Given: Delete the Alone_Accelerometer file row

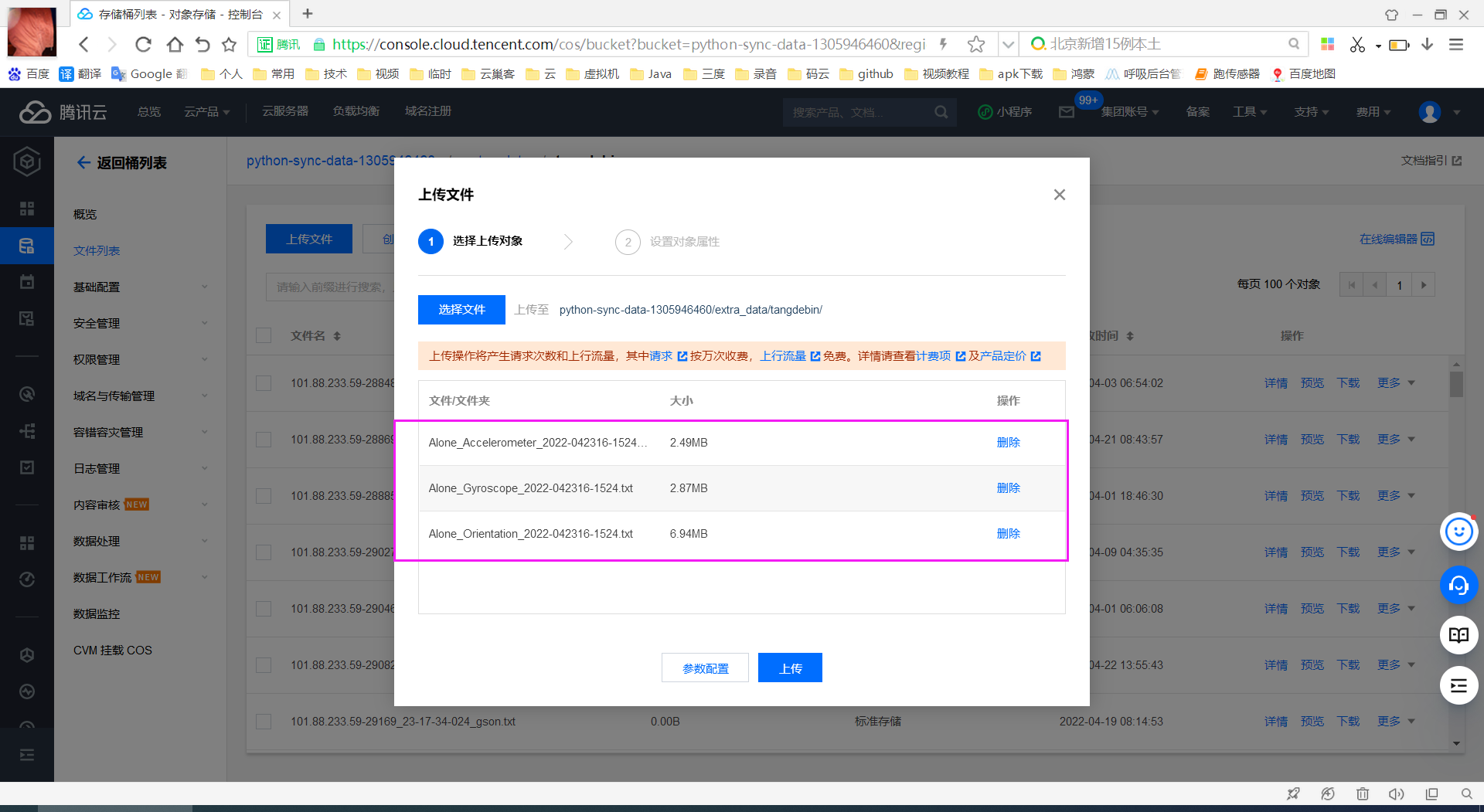Looking at the screenshot, I should click(1008, 443).
